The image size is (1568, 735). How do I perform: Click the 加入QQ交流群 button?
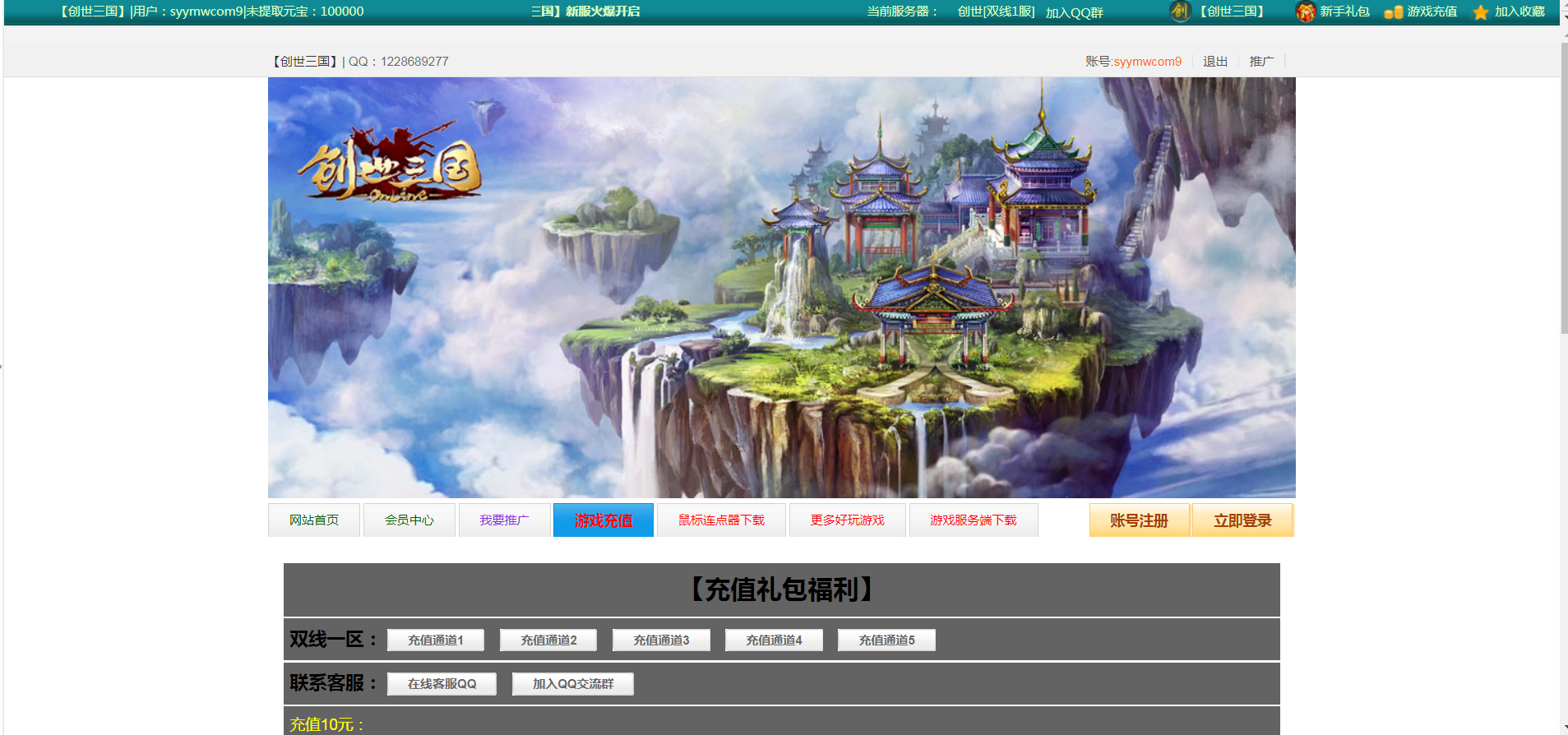point(573,684)
